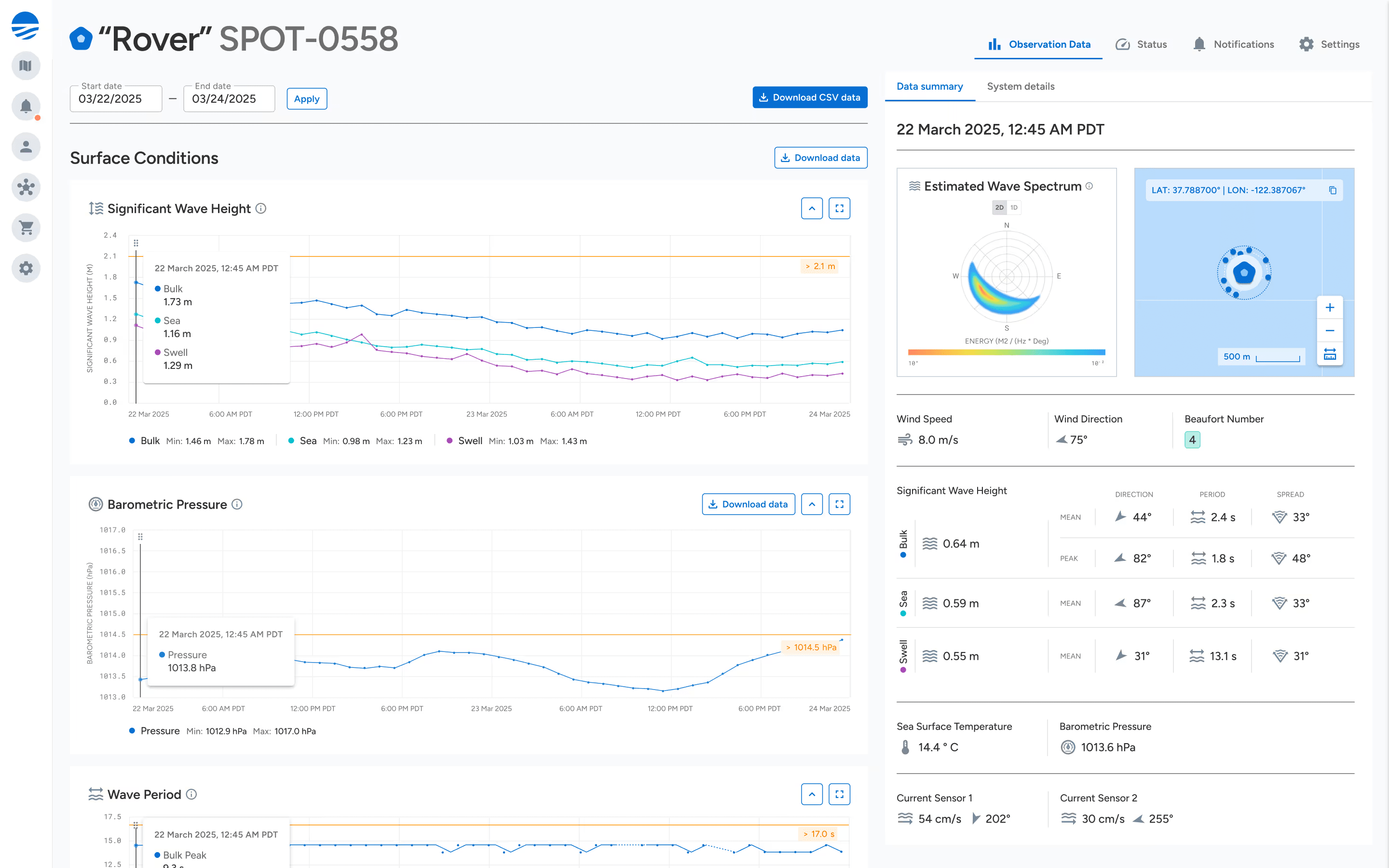Switch to the System details tab
1389x868 pixels.
click(1021, 86)
